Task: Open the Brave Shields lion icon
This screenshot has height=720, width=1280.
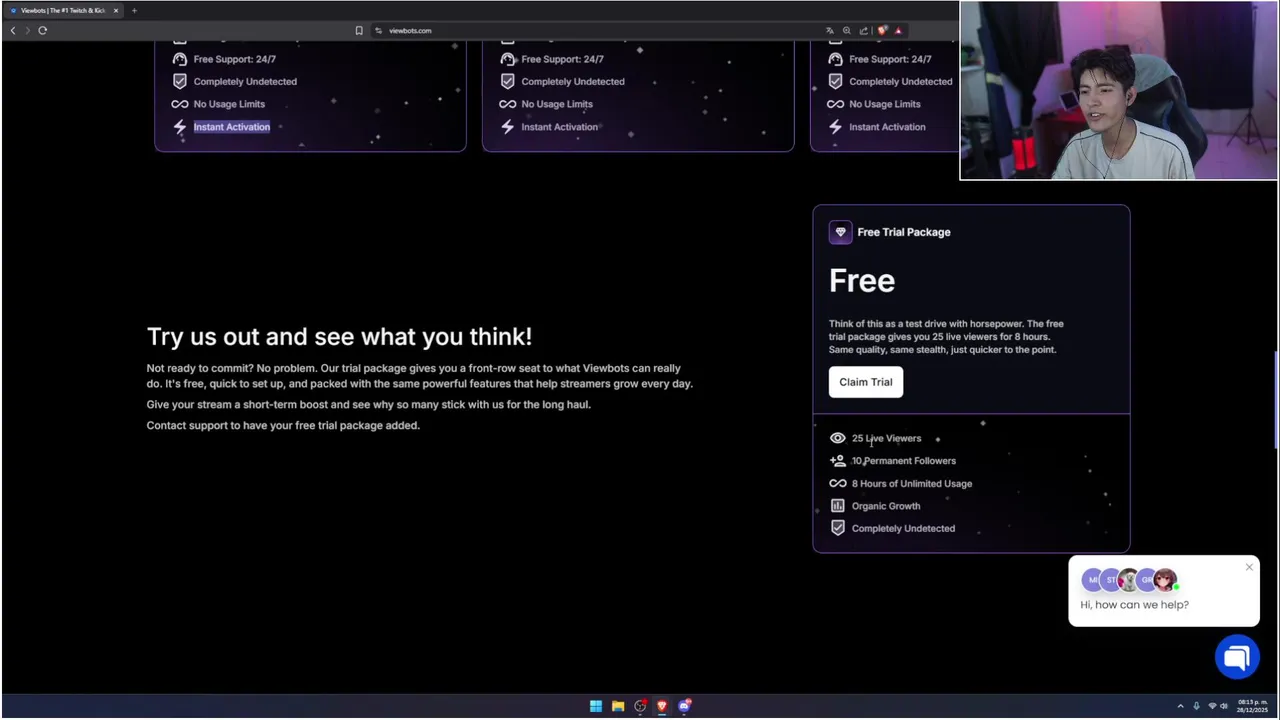Action: pos(882,31)
